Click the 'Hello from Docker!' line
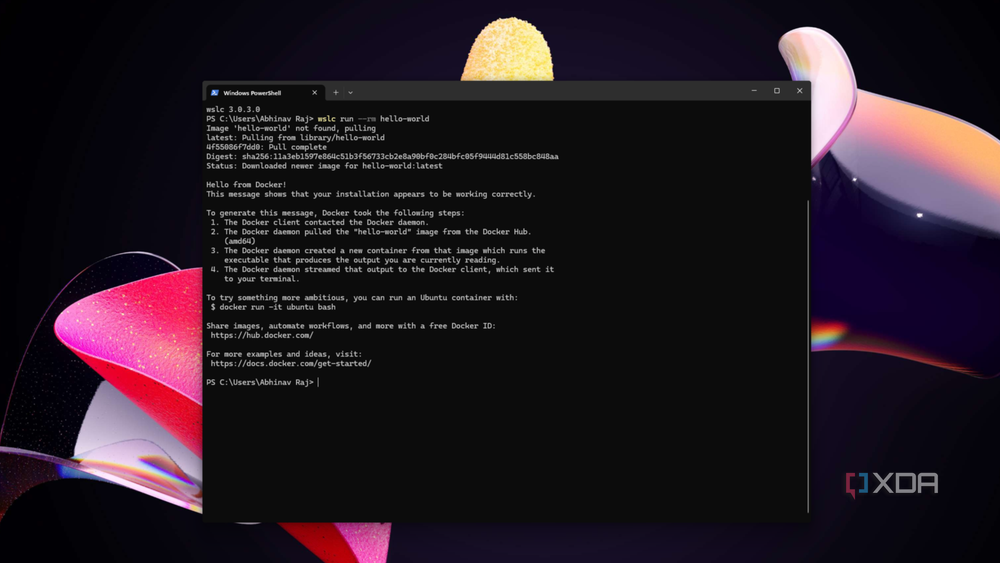This screenshot has height=563, width=1000. pos(246,185)
